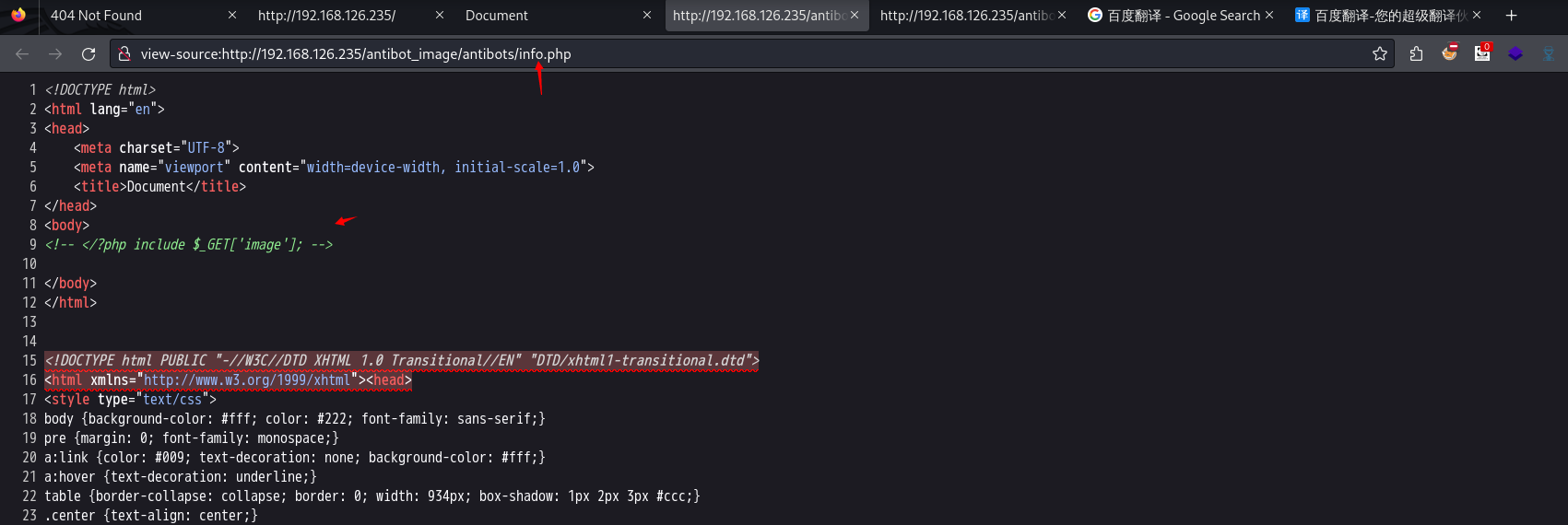This screenshot has width=1568, height=525.
Task: Close the 百度翻译 superscript translator tab
Action: click(1477, 16)
